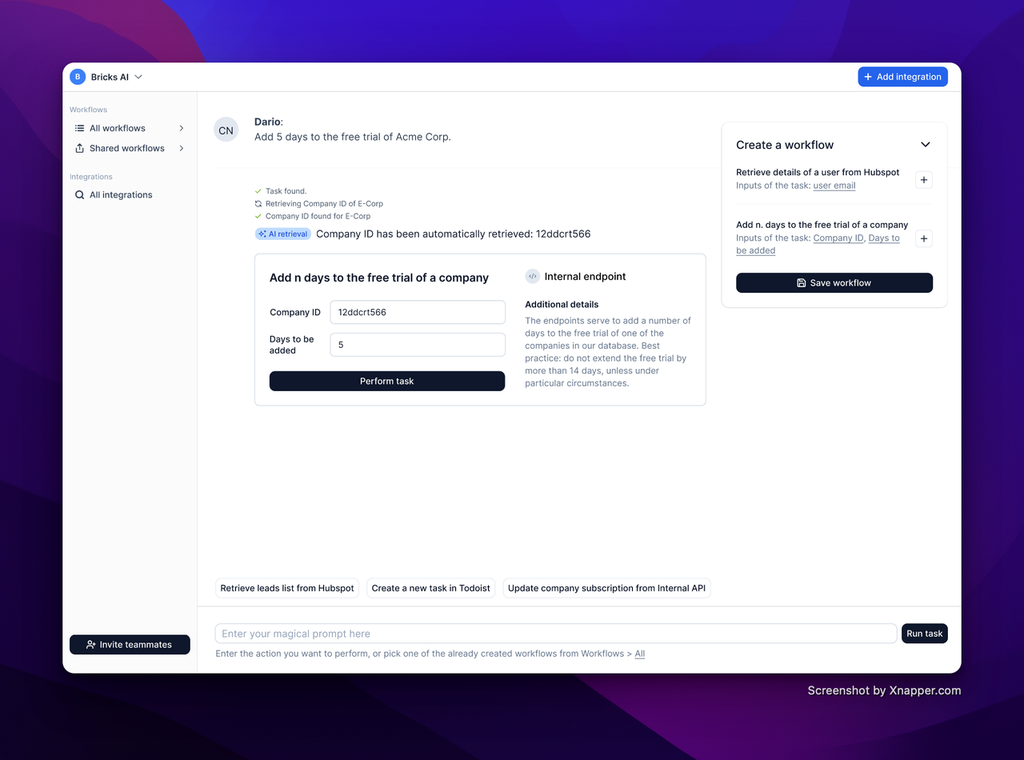Click the Perform task button
Image resolution: width=1024 pixels, height=760 pixels.
(x=387, y=381)
